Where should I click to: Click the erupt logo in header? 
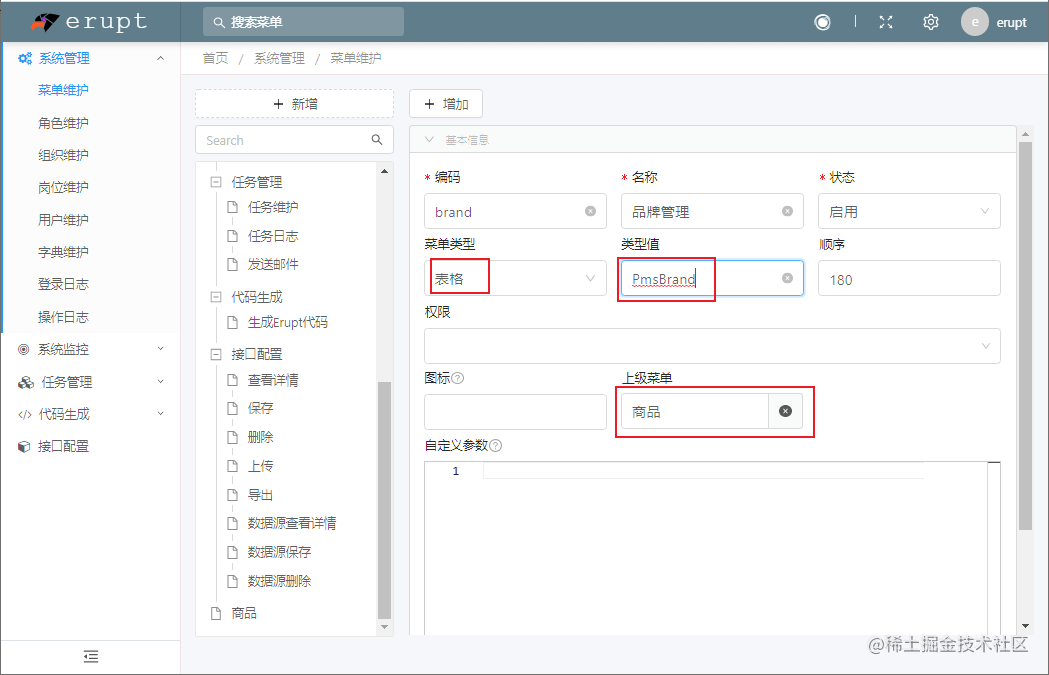point(89,22)
